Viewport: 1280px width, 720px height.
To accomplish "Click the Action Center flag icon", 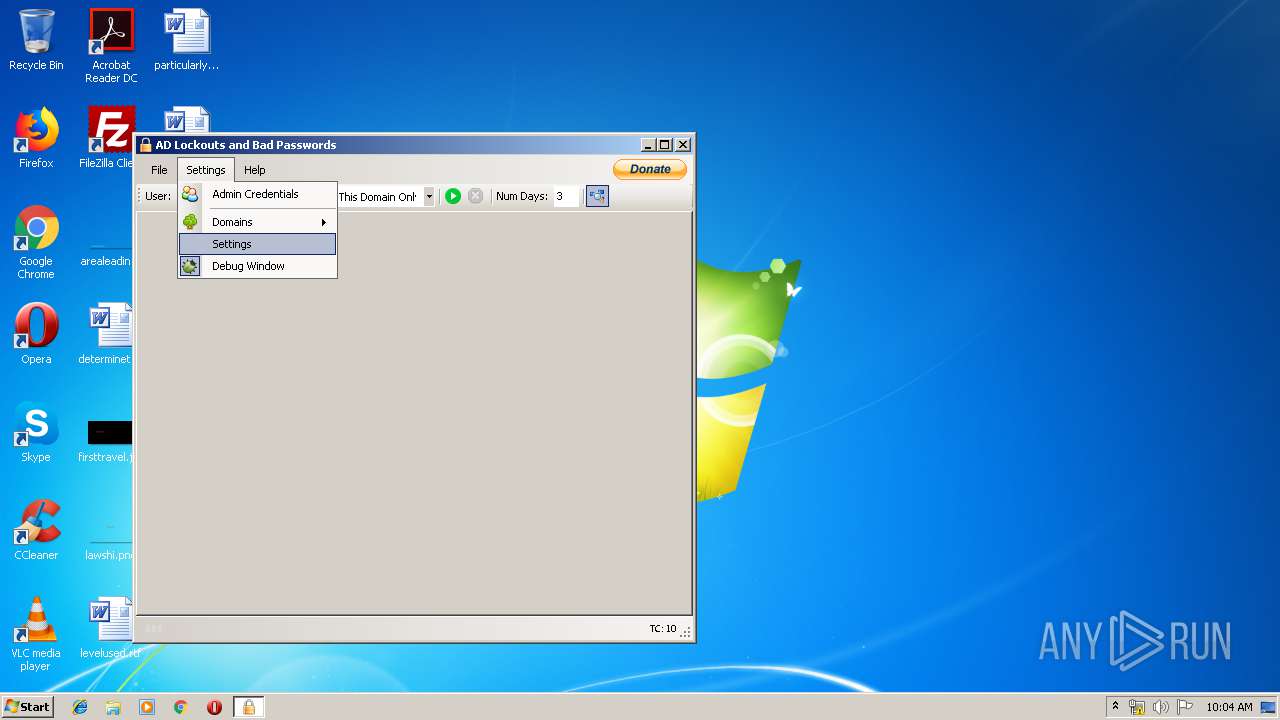I will [x=1185, y=707].
